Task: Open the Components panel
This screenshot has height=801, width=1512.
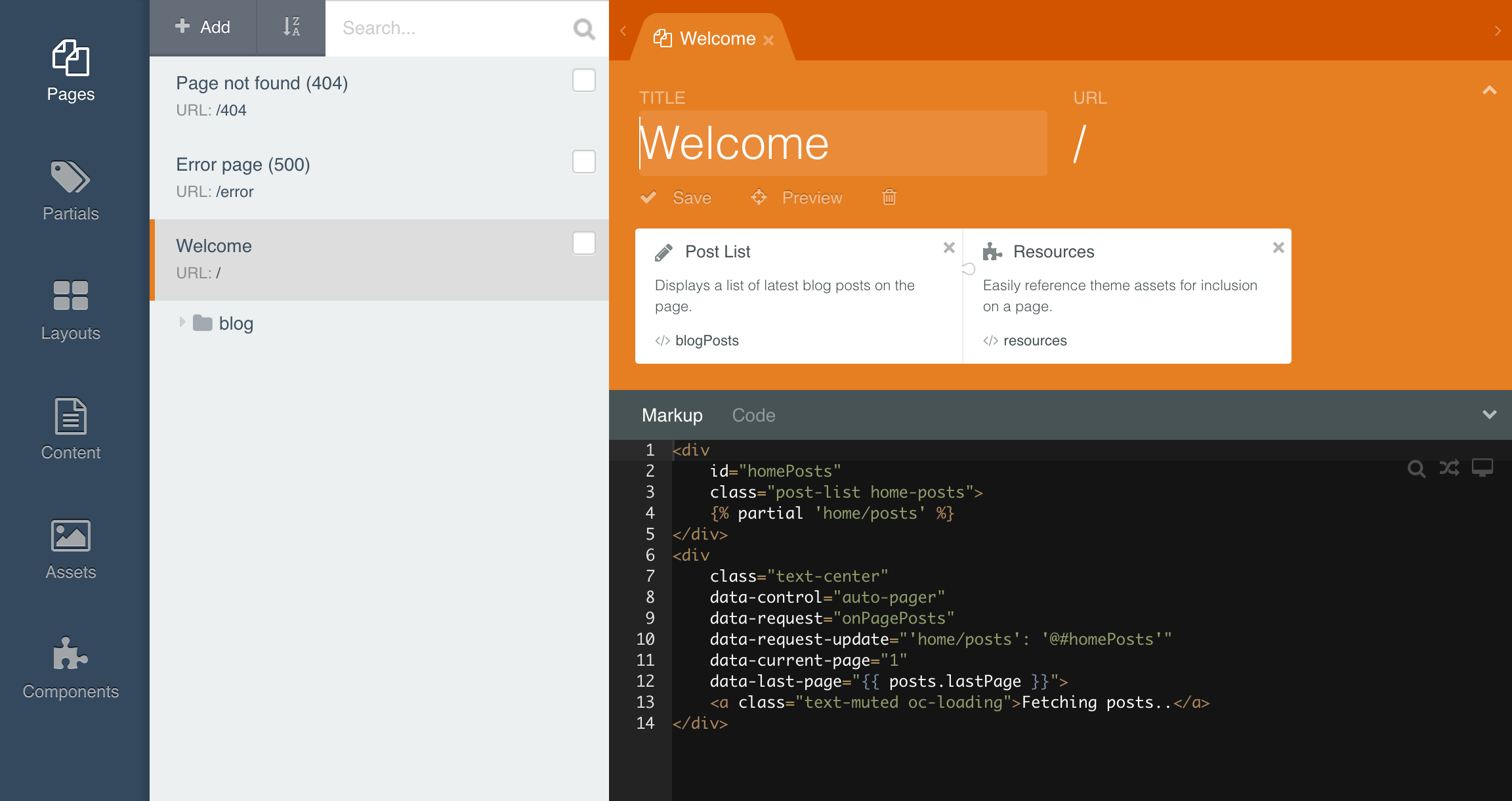Action: [x=71, y=668]
